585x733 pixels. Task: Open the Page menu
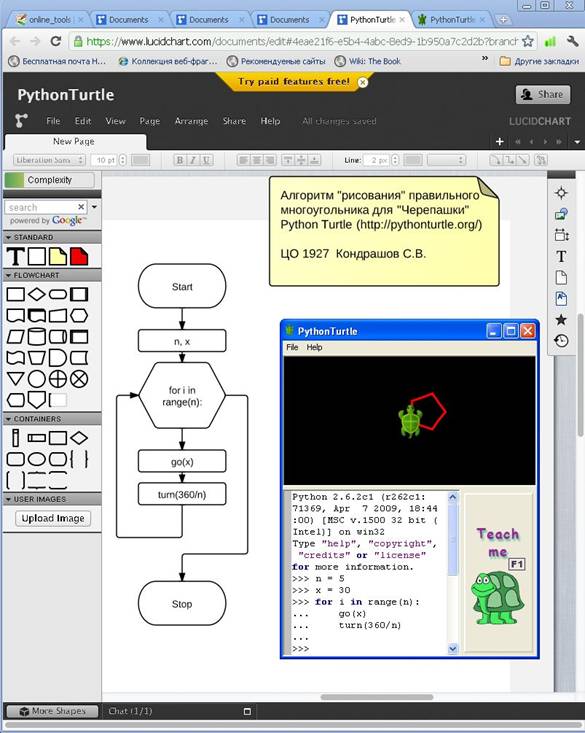tap(150, 121)
